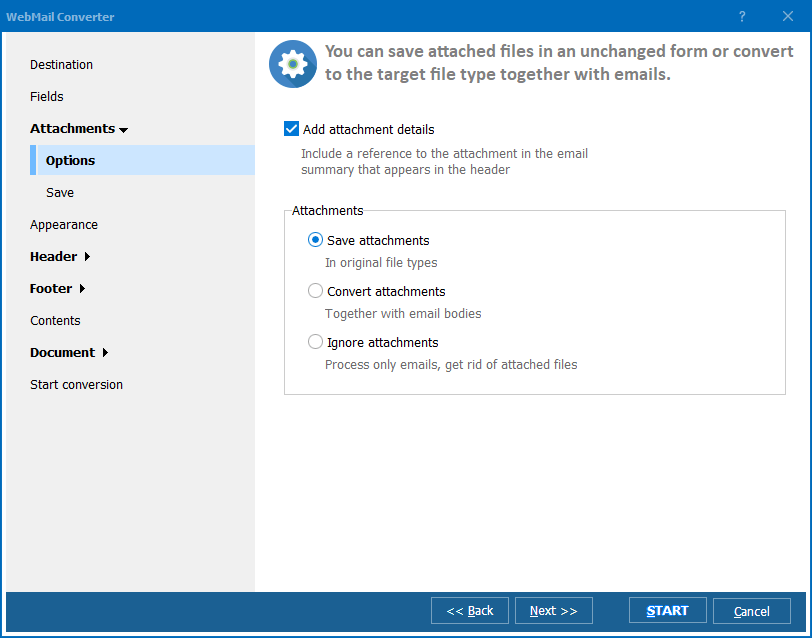Viewport: 812px width, 638px height.
Task: Click Next to go to next step
Action: [x=553, y=610]
